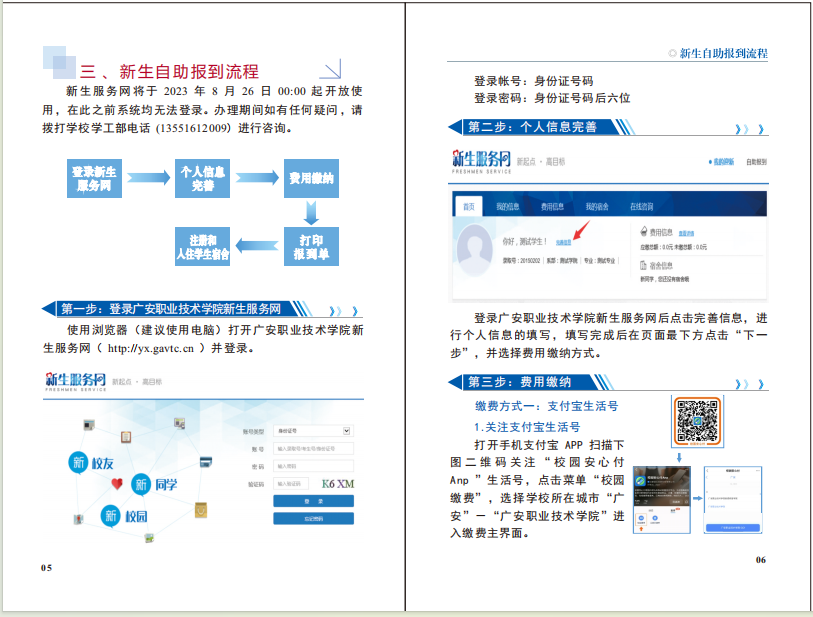The image size is (813, 617).
Task: Click the 打印报到单 flowchart box
Action: click(x=311, y=247)
